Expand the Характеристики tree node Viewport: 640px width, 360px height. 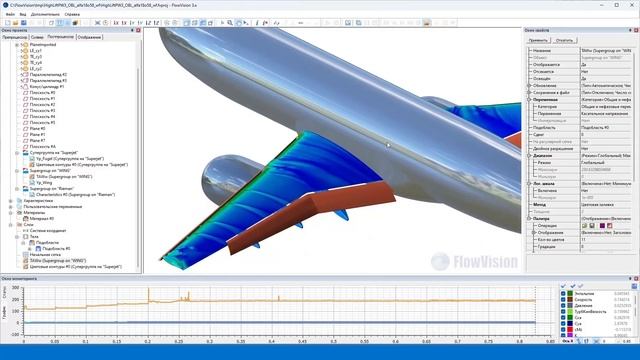11,201
